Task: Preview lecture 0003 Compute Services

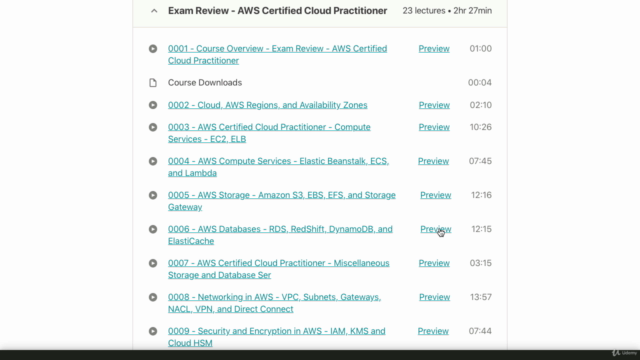Action: coord(434,127)
